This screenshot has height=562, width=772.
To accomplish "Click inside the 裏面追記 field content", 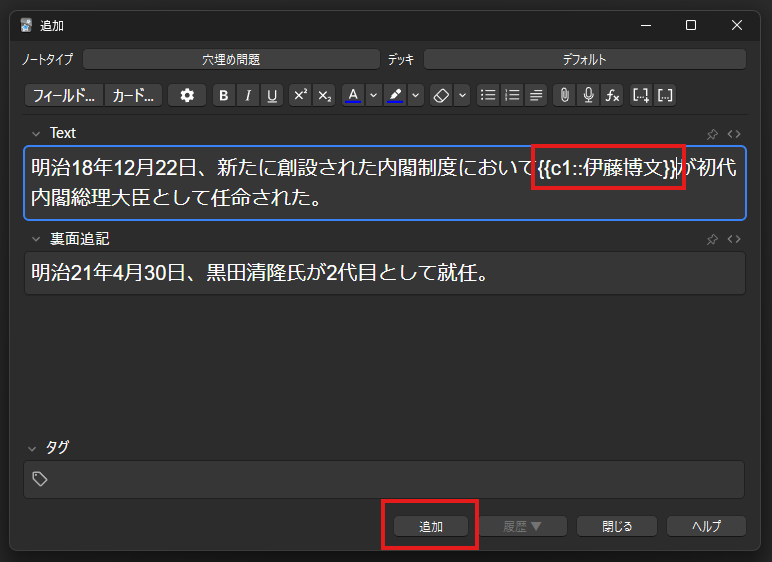I will 385,273.
